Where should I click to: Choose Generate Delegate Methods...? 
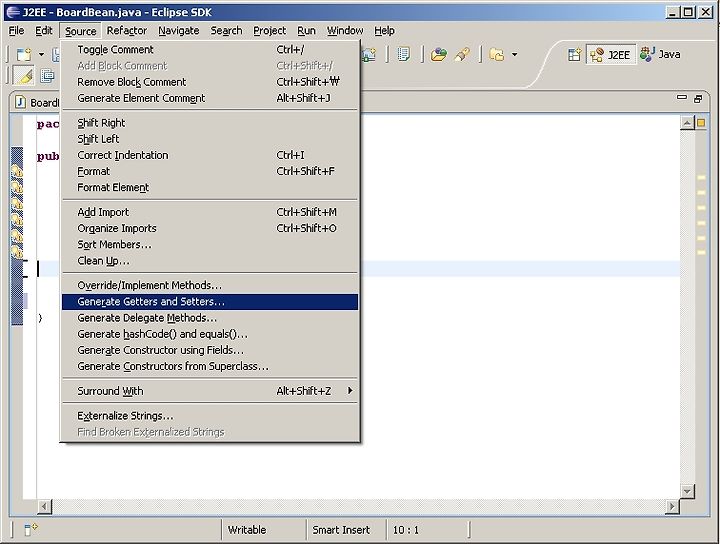coord(210,318)
